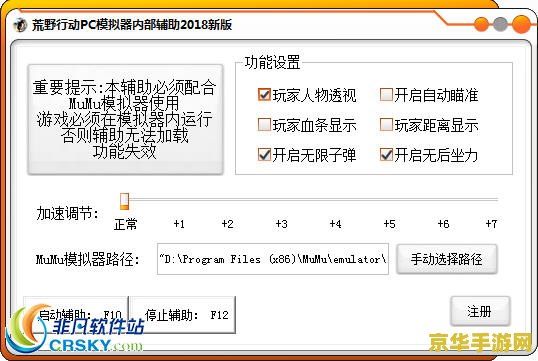The height and width of the screenshot is (361, 538).
Task: Click the 功能设置 group label
Action: click(272, 62)
